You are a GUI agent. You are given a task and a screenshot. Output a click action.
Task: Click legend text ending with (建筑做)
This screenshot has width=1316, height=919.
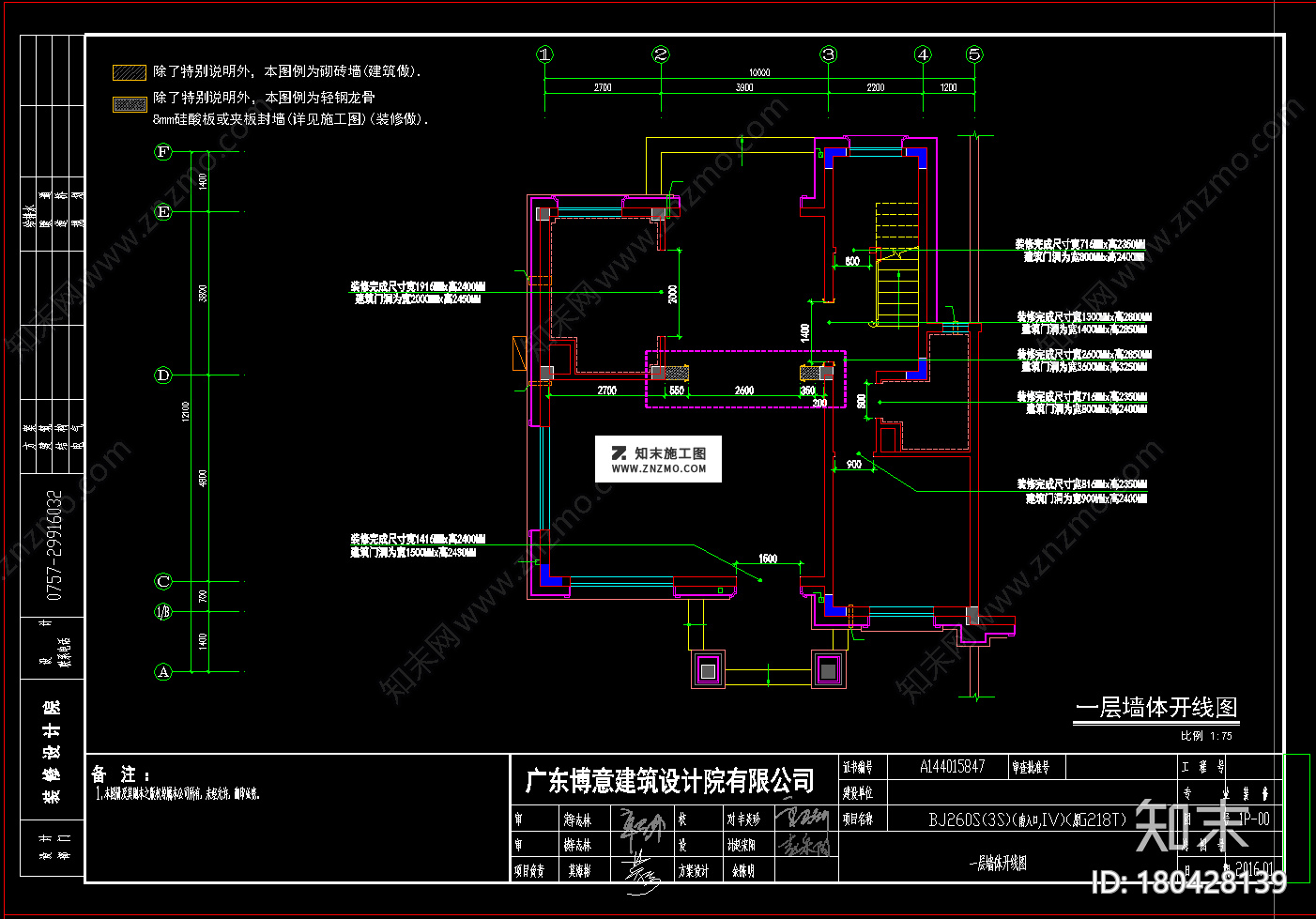[x=287, y=71]
